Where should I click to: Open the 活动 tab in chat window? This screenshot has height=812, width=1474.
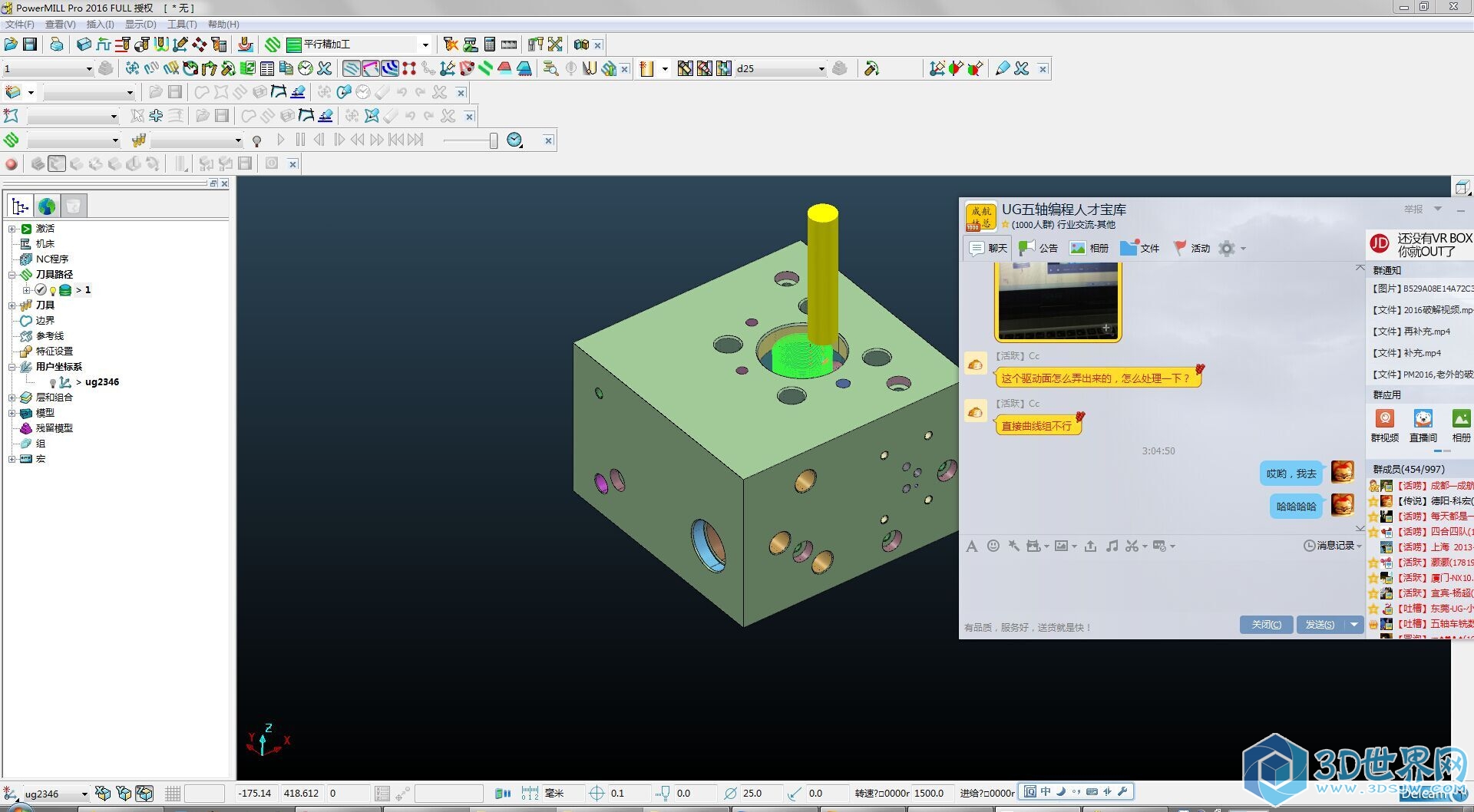(1191, 248)
